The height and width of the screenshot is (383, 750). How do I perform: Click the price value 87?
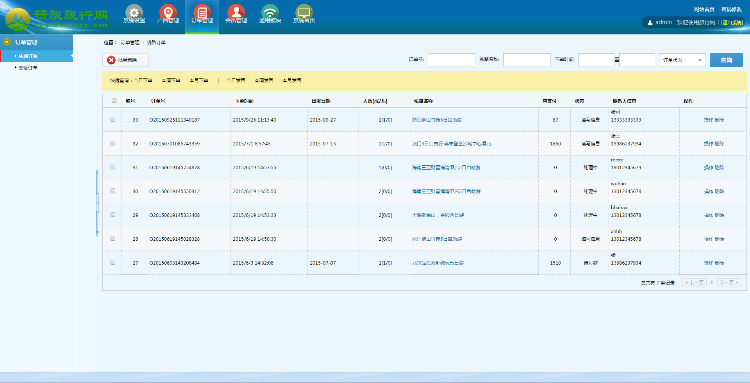(x=555, y=120)
